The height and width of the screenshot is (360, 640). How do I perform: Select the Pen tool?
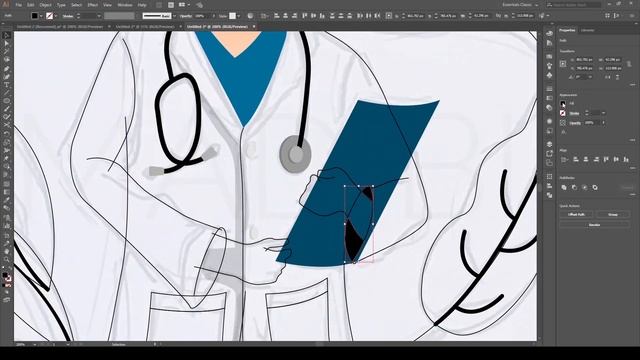pos(7,68)
